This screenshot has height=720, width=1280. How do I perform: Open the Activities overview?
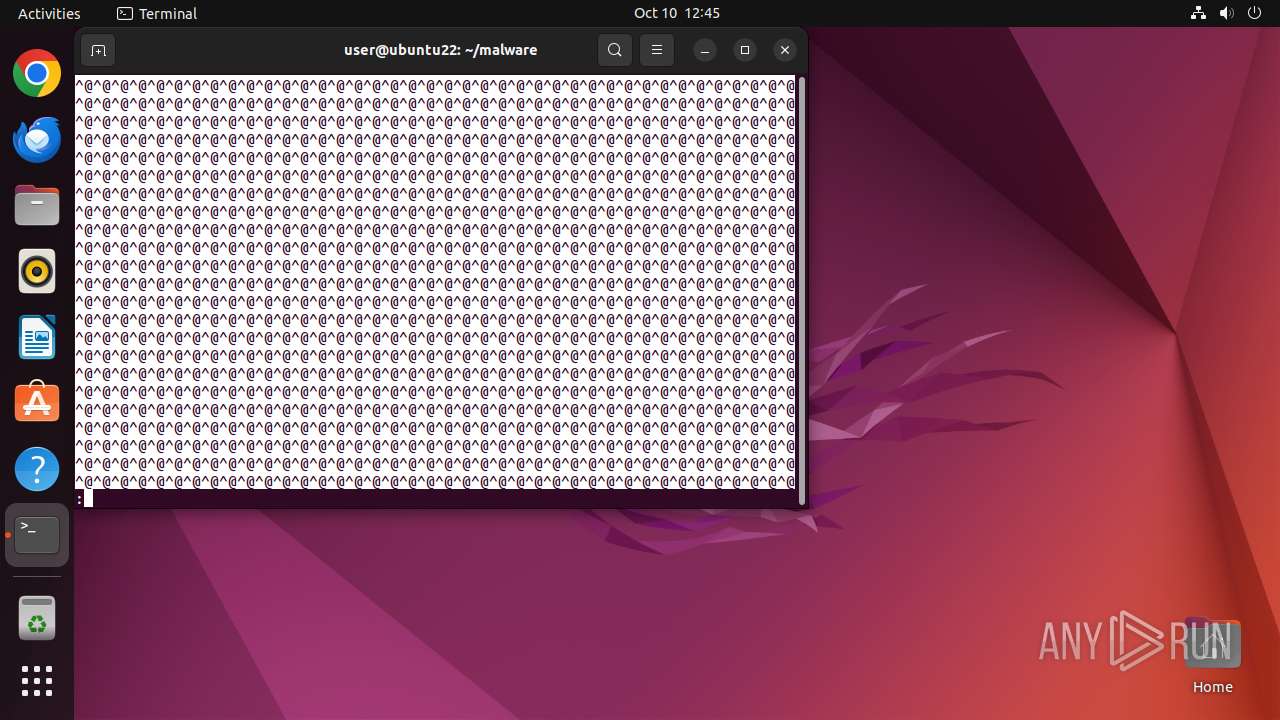[x=49, y=13]
